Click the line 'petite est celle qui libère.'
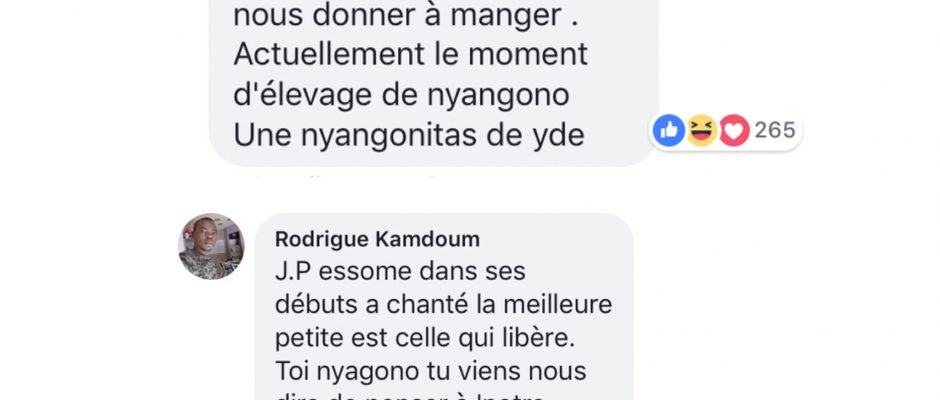Image resolution: width=940 pixels, height=400 pixels. pos(424,339)
